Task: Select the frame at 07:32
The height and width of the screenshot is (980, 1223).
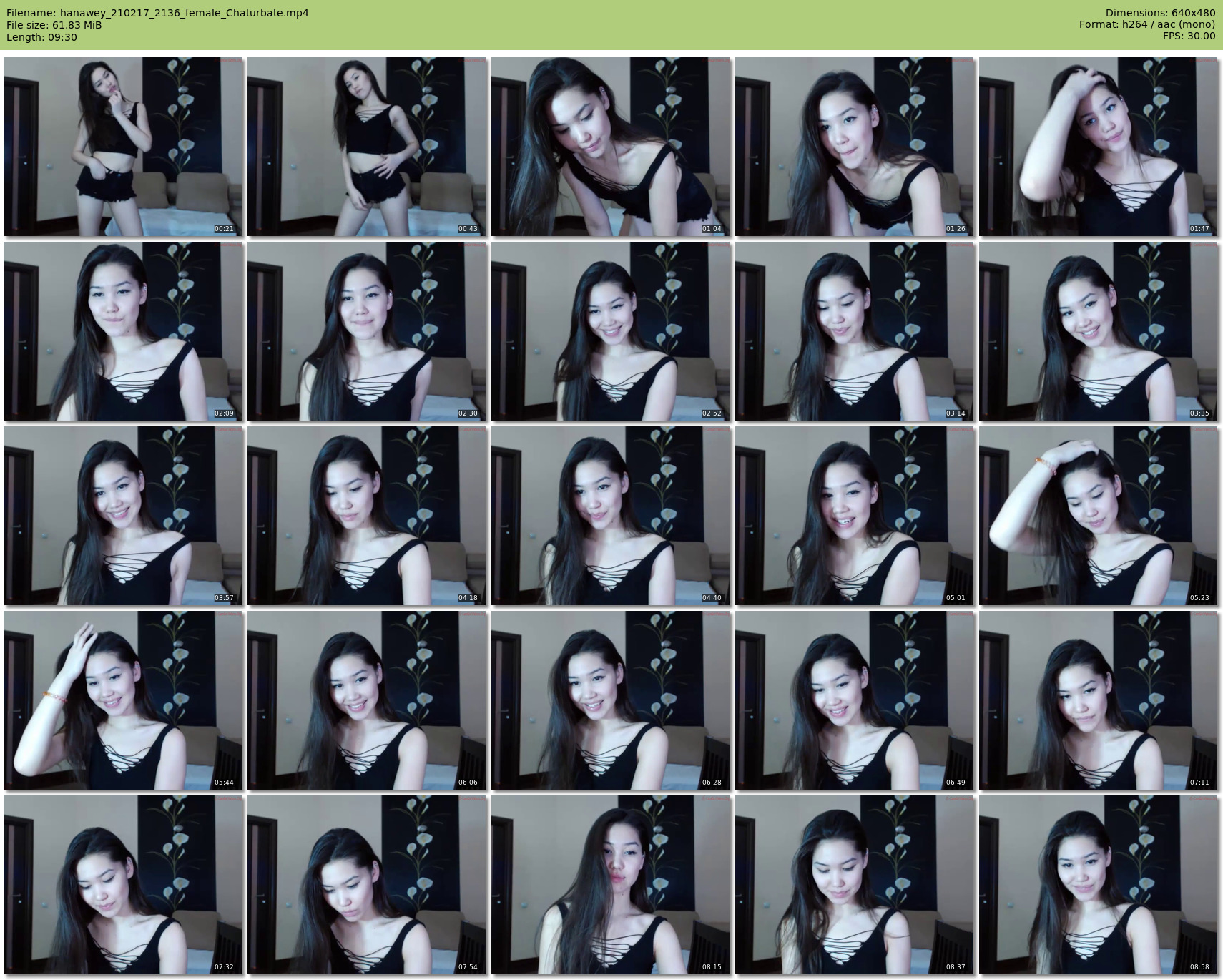Action: [122, 885]
